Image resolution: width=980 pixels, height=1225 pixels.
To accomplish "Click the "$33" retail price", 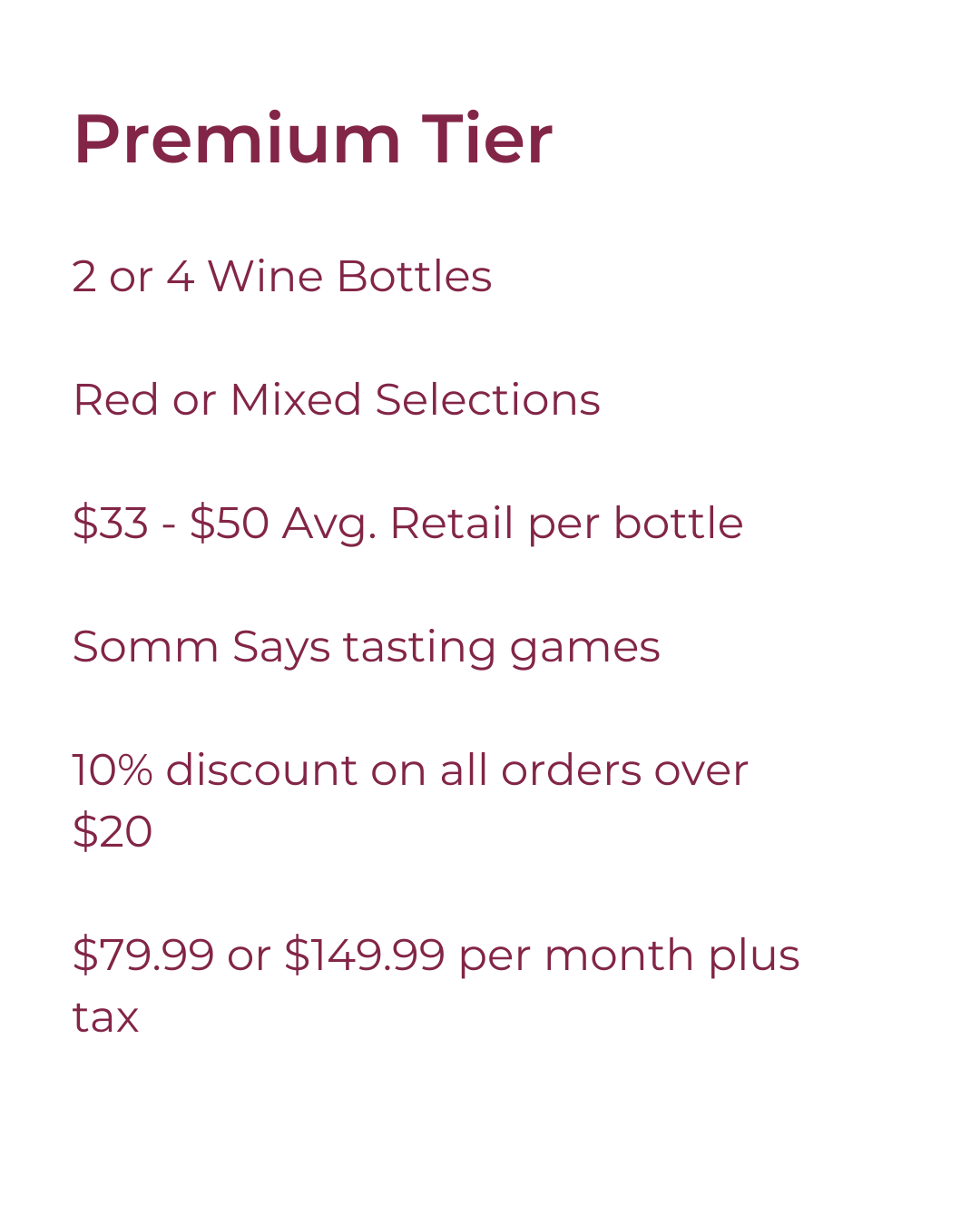I will tap(110, 523).
